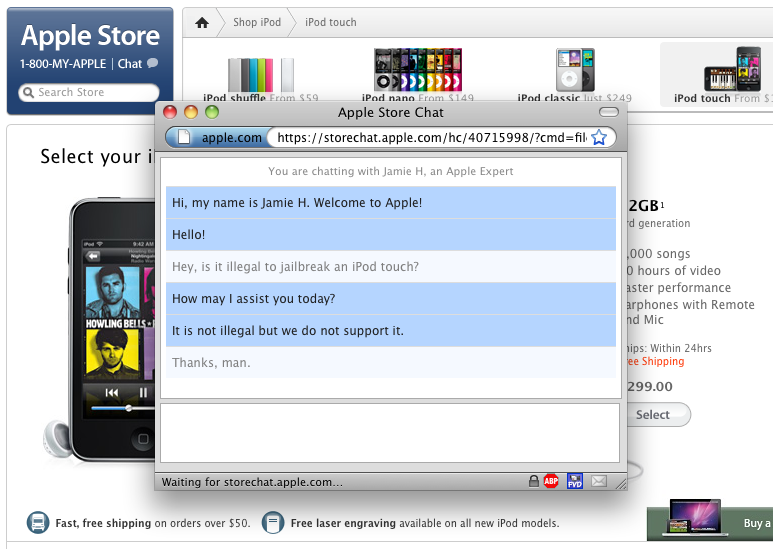The image size is (773, 549).
Task: Click 'You are chatting with Jamie H' header text
Action: pos(390,171)
